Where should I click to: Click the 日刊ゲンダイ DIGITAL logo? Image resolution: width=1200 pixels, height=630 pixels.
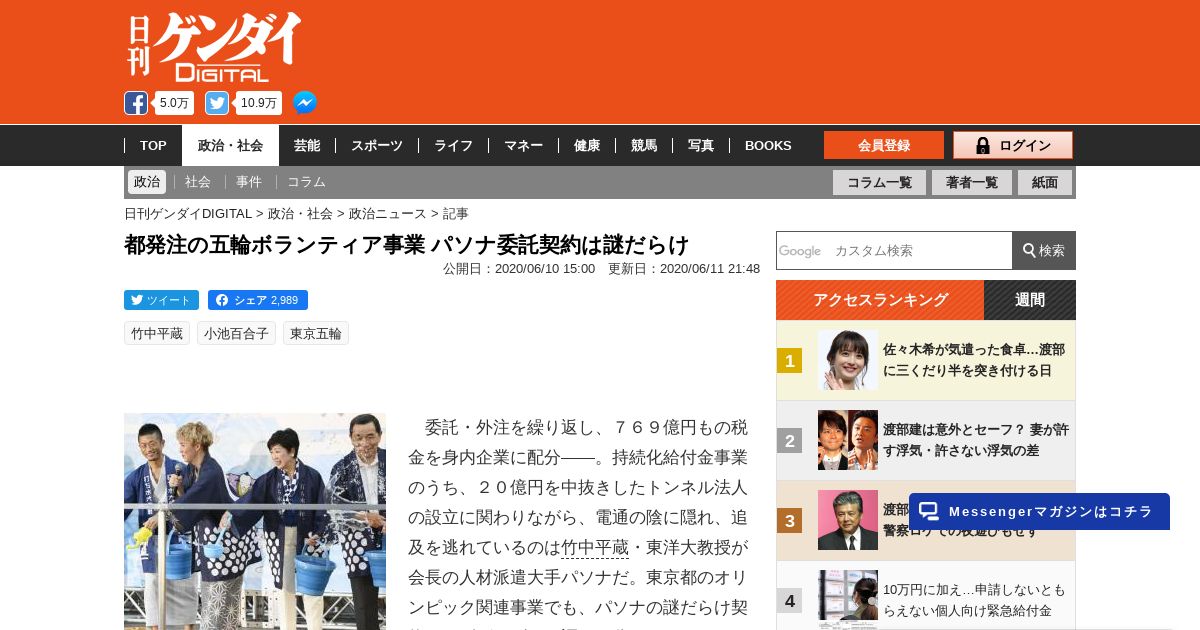(214, 46)
